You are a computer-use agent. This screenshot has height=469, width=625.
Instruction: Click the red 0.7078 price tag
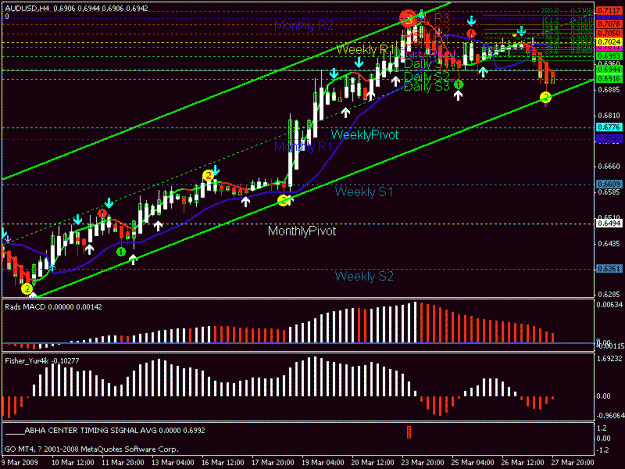click(x=609, y=25)
